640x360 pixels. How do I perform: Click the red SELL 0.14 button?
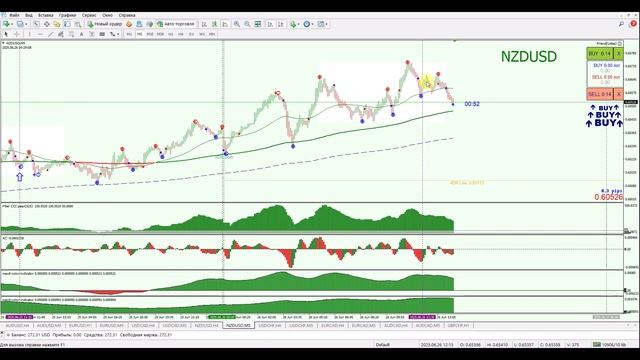[x=600, y=94]
